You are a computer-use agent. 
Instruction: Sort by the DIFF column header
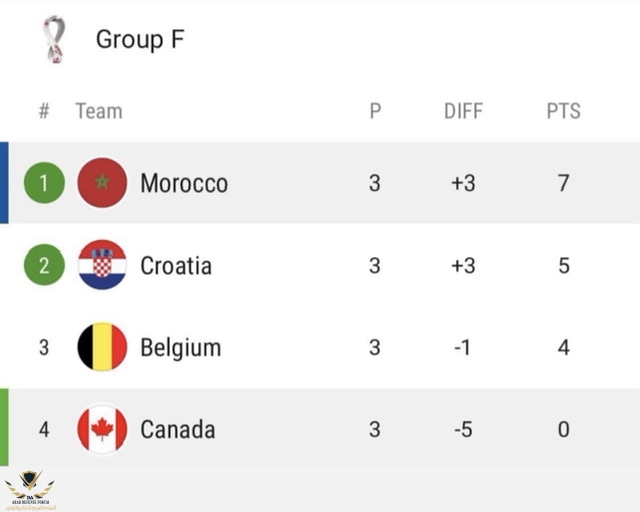pyautogui.click(x=463, y=111)
